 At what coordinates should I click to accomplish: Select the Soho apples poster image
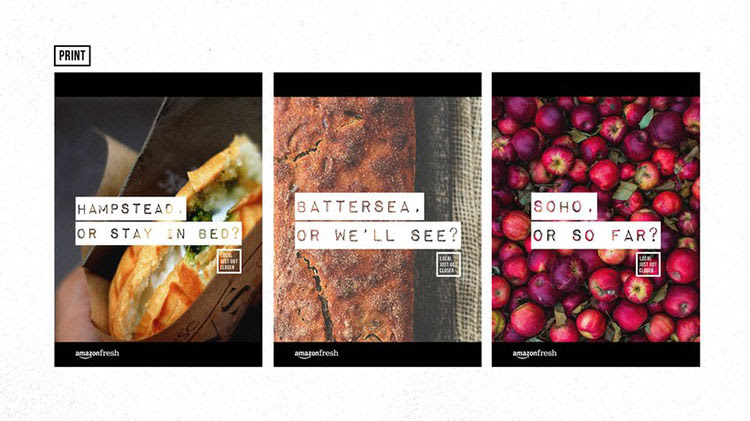(596, 220)
